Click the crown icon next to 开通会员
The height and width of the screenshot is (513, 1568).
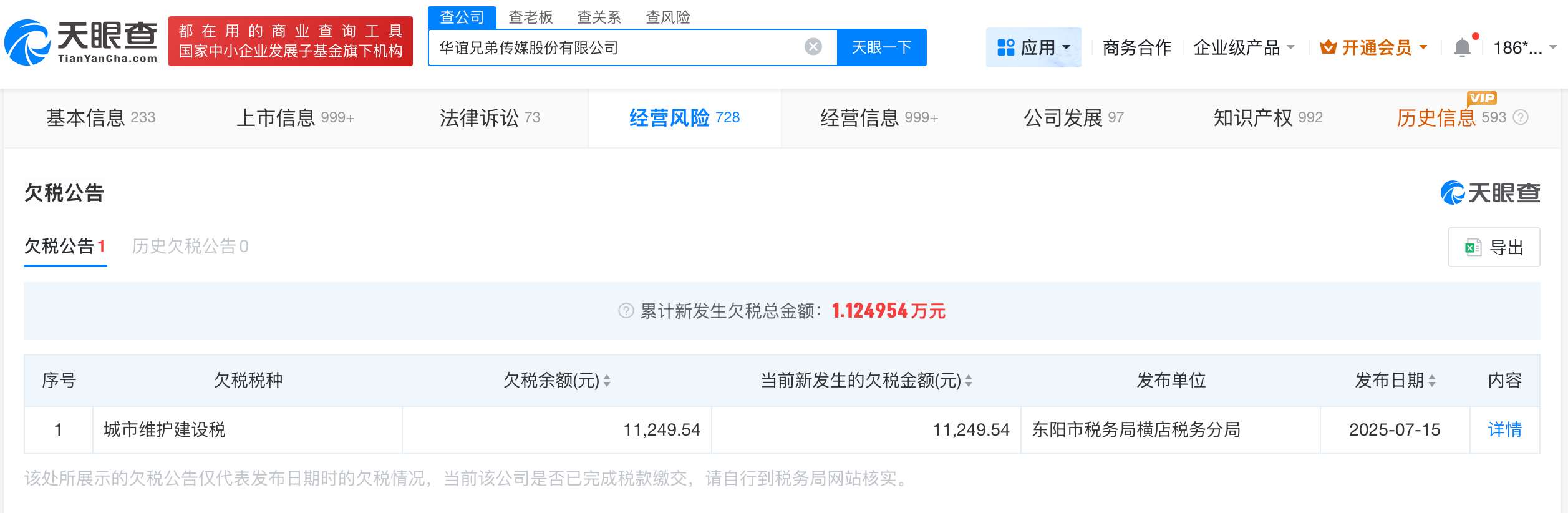(x=1328, y=47)
